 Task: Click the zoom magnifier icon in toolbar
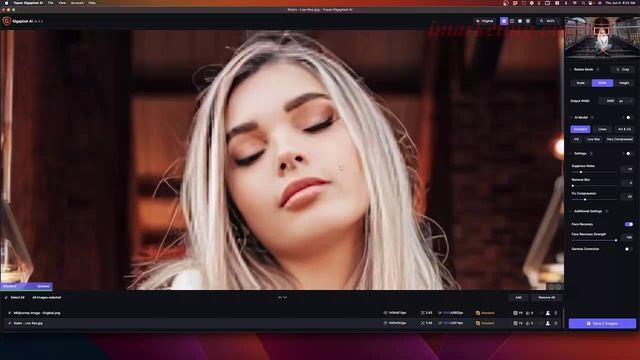(542, 21)
